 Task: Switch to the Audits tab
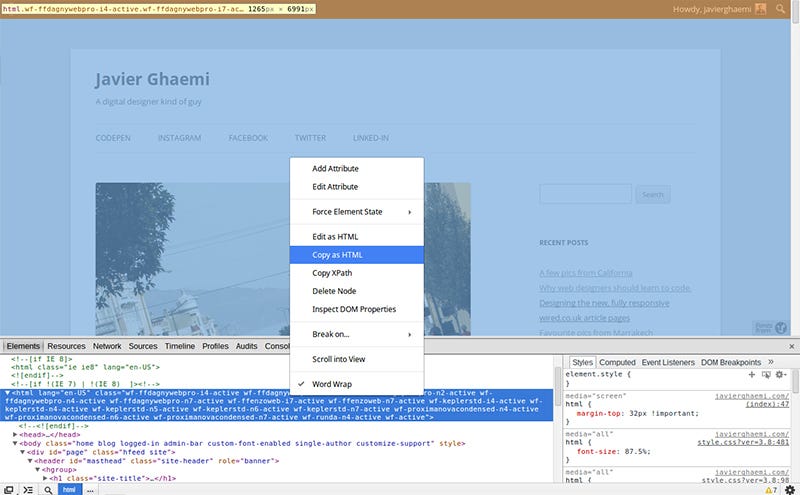click(x=246, y=346)
